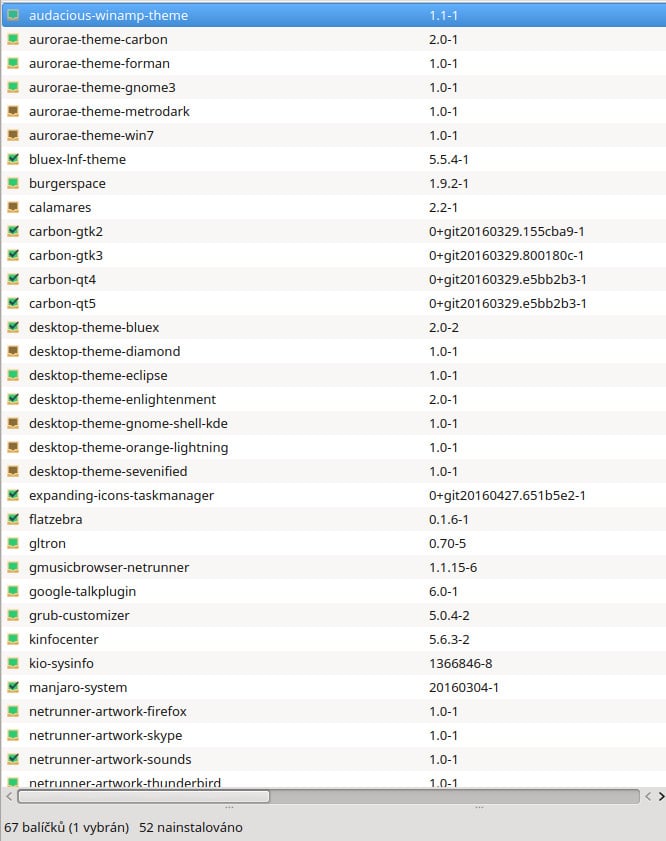The image size is (666, 841).
Task: Toggle the expanding-icons-taskmanager installed checkmark
Action: pos(13,496)
